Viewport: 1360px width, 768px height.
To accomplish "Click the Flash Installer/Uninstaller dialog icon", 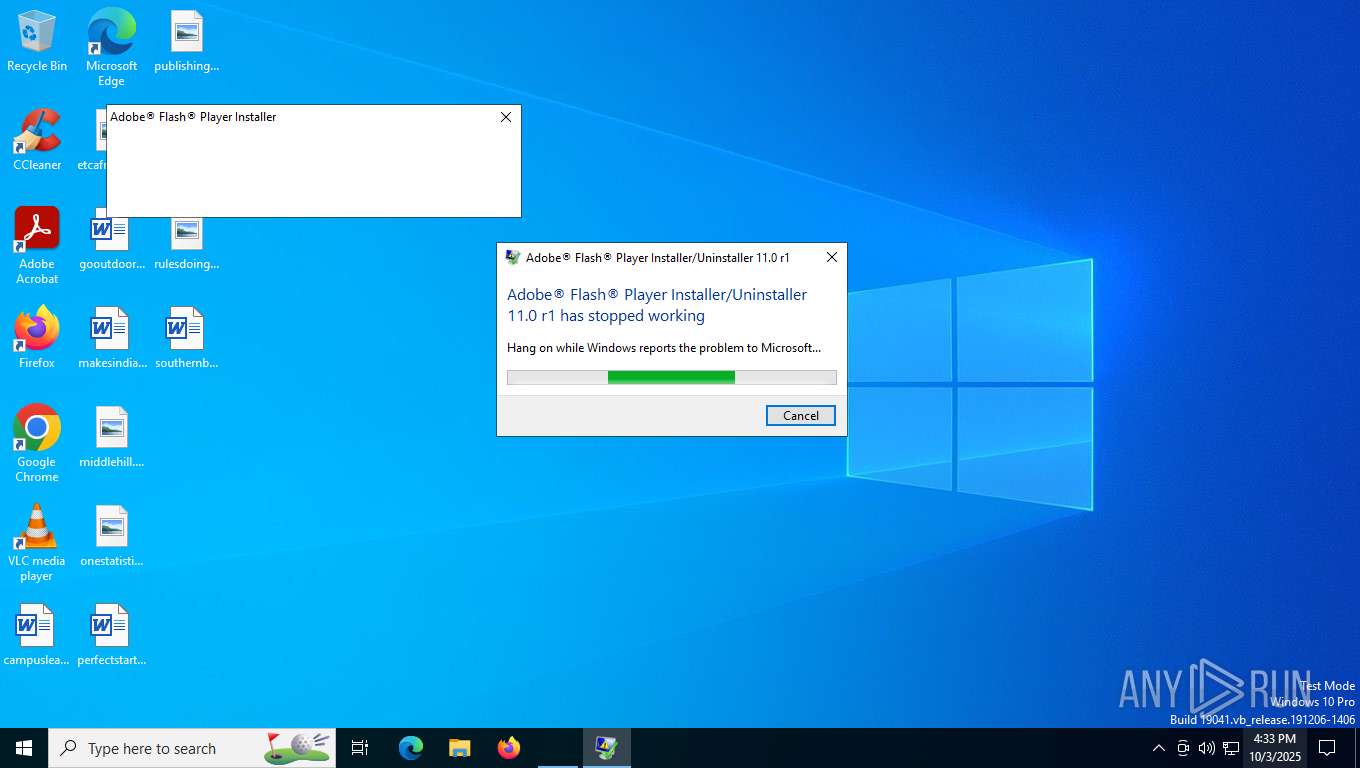I will [x=513, y=257].
